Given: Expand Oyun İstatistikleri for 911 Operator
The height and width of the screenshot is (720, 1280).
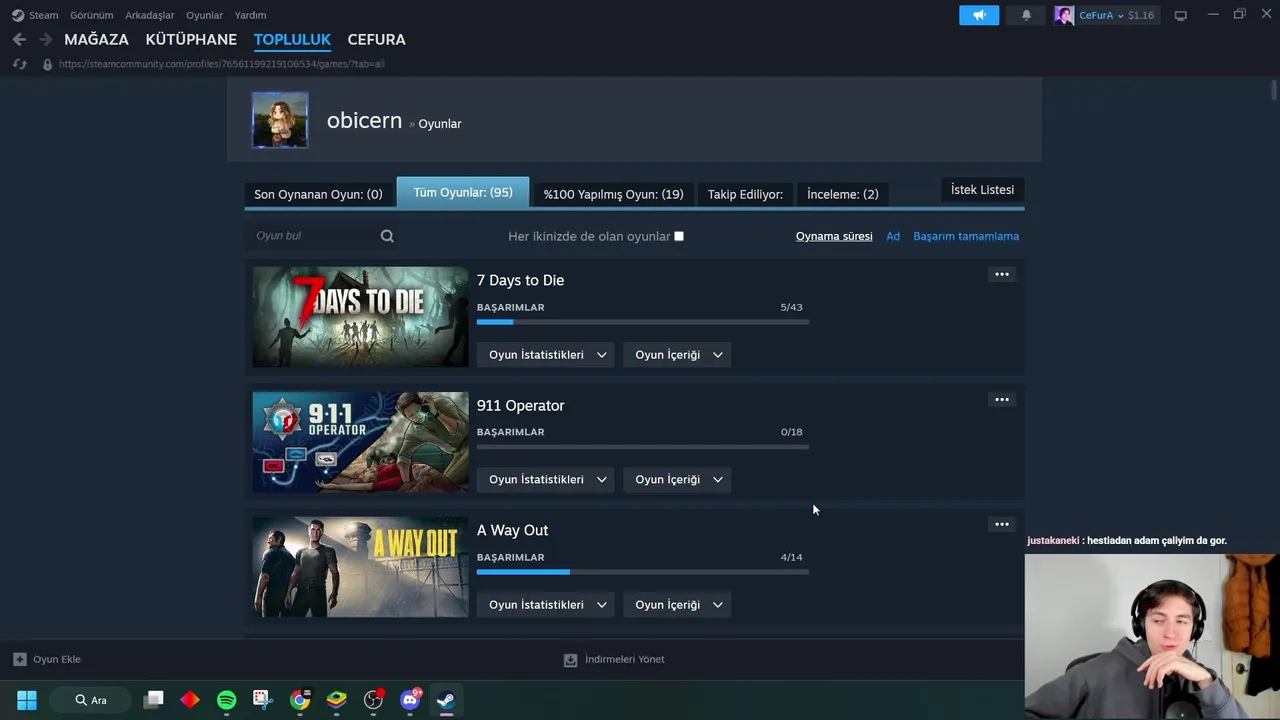Looking at the screenshot, I should point(546,479).
